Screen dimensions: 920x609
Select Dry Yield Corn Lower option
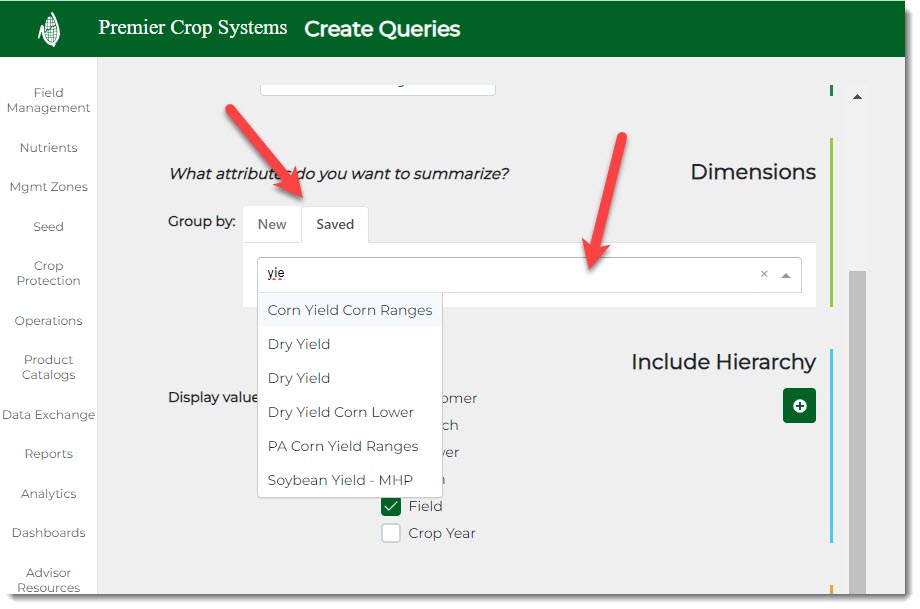click(x=340, y=412)
